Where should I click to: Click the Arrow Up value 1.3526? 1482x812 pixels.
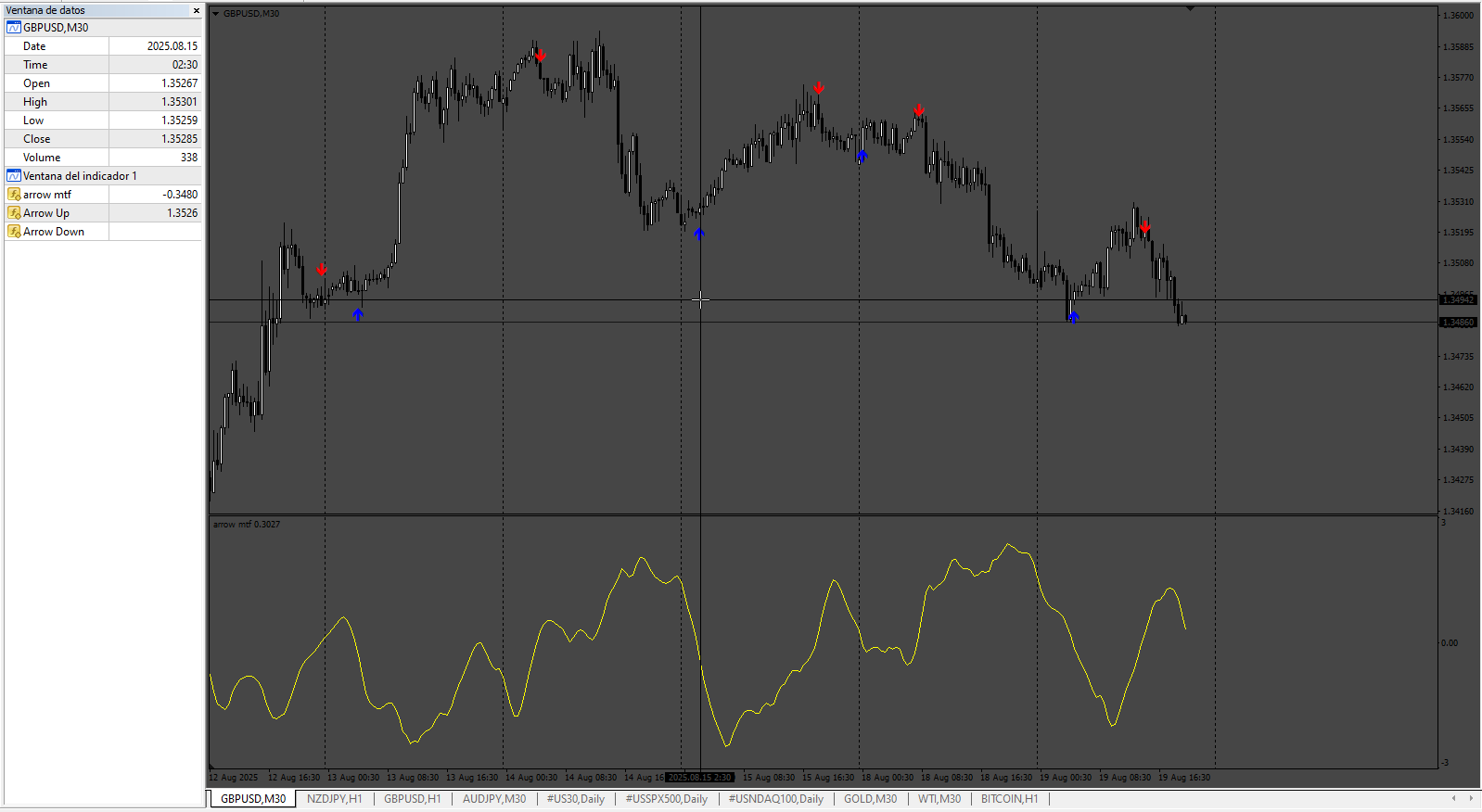tap(183, 213)
